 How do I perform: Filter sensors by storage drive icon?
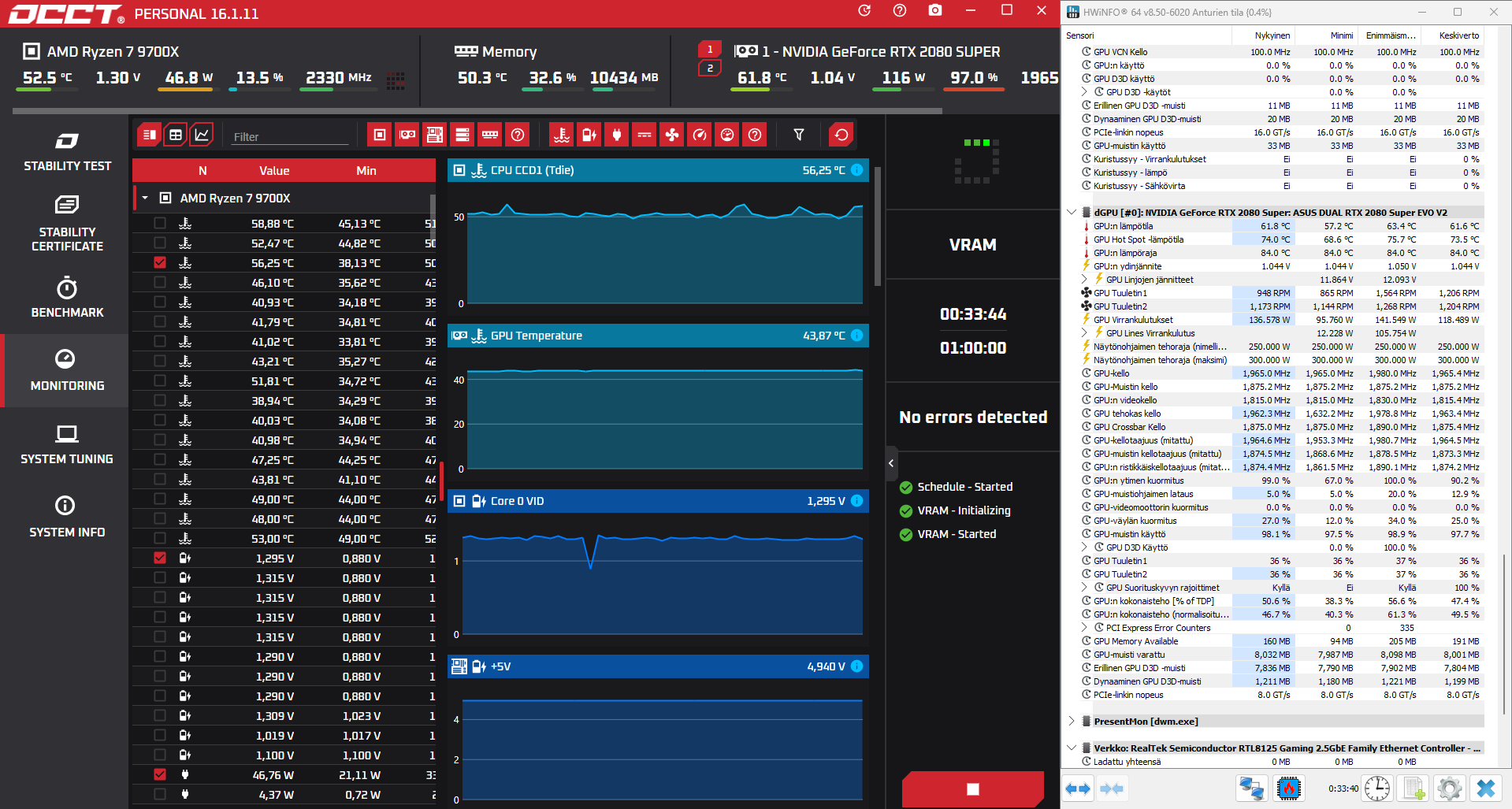[463, 135]
